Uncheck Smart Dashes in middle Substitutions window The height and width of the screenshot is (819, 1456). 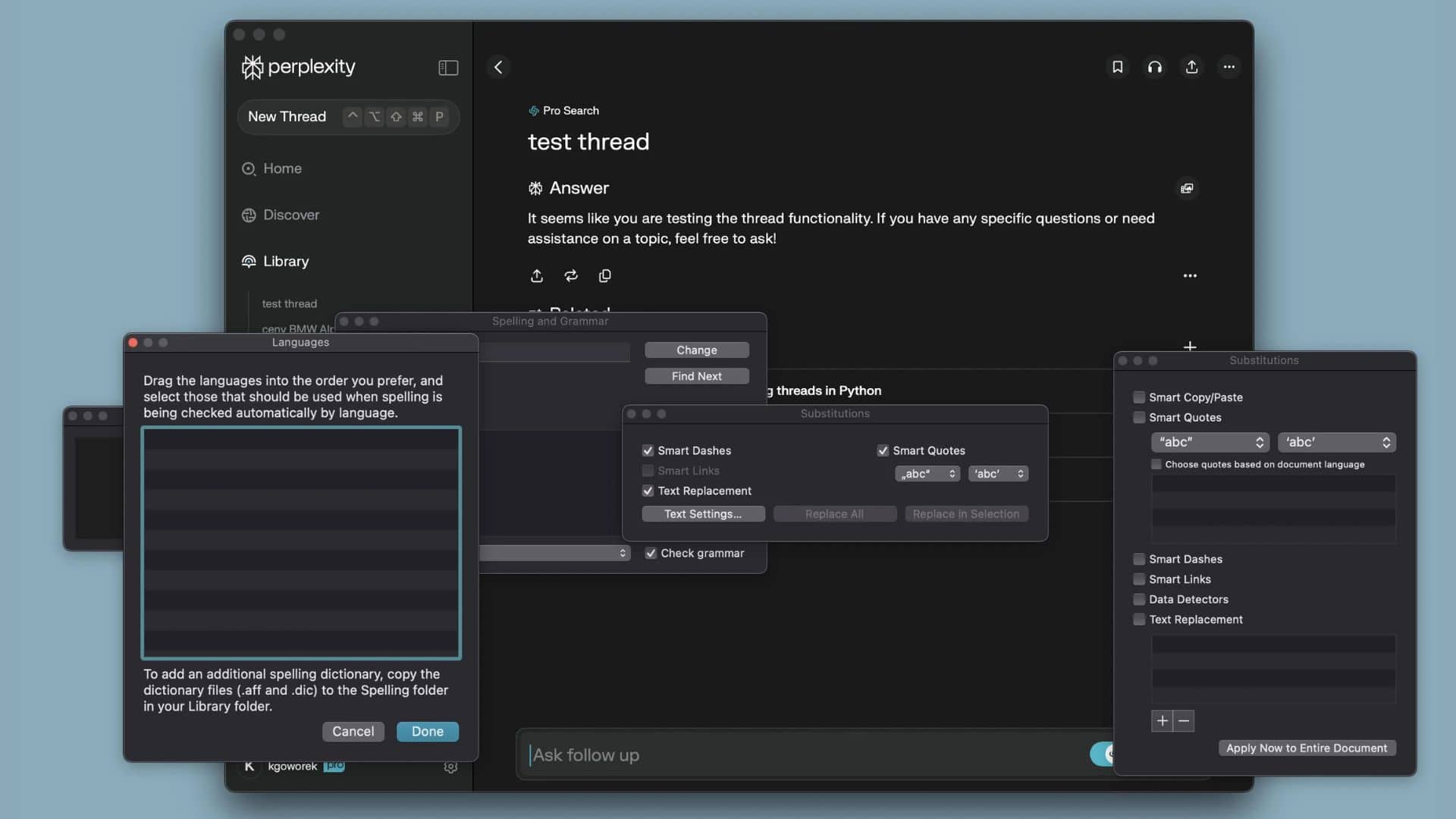coord(648,450)
